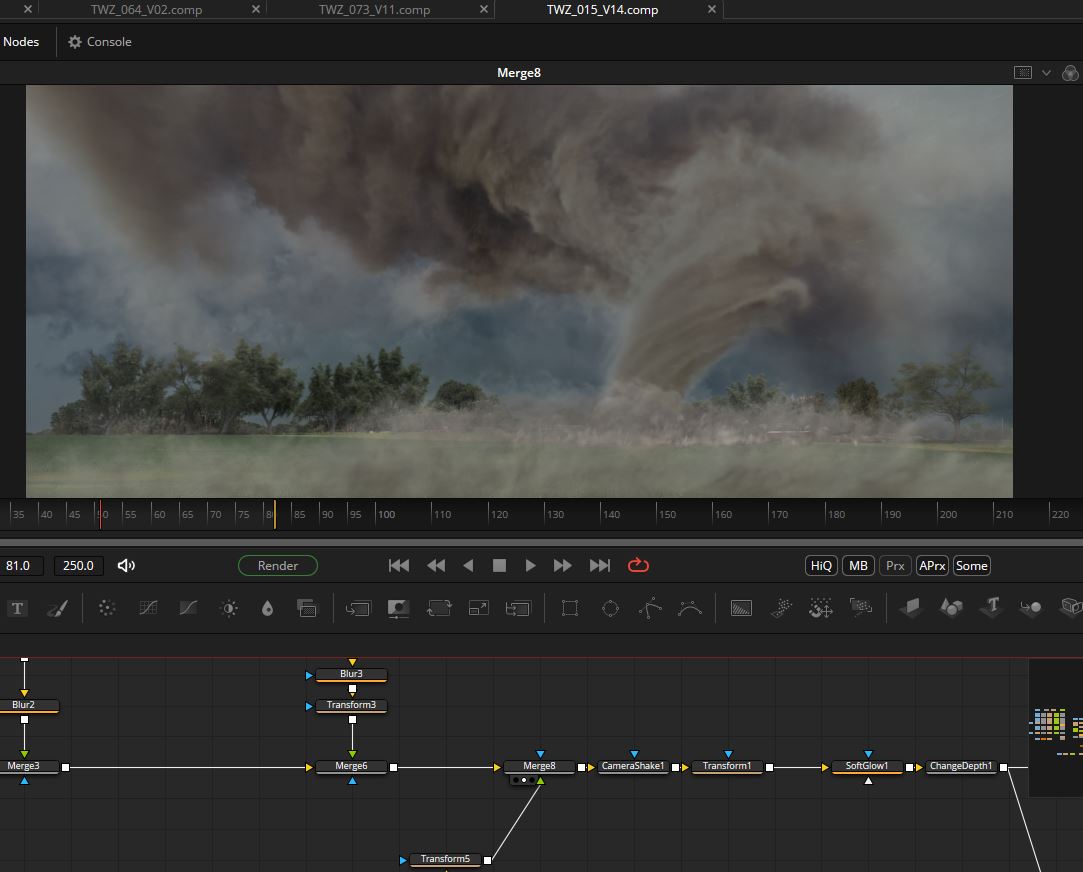Enable the Prx proxy mode
1083x872 pixels.
895,566
